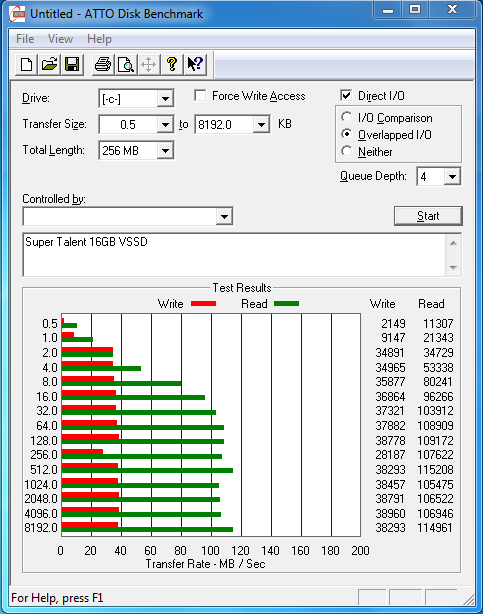Open the View menu
483x614 pixels.
[x=60, y=39]
